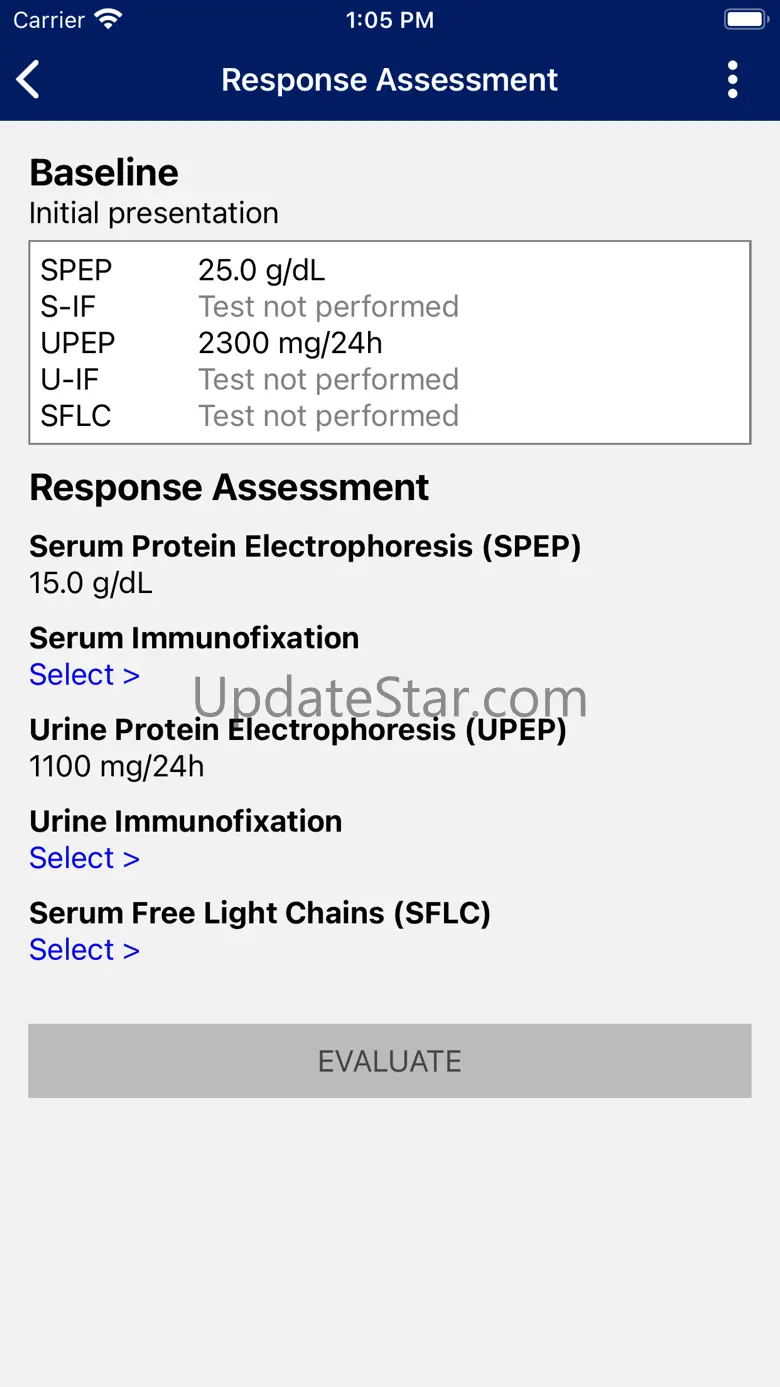Tap the Wi-Fi status icon

click(106, 20)
